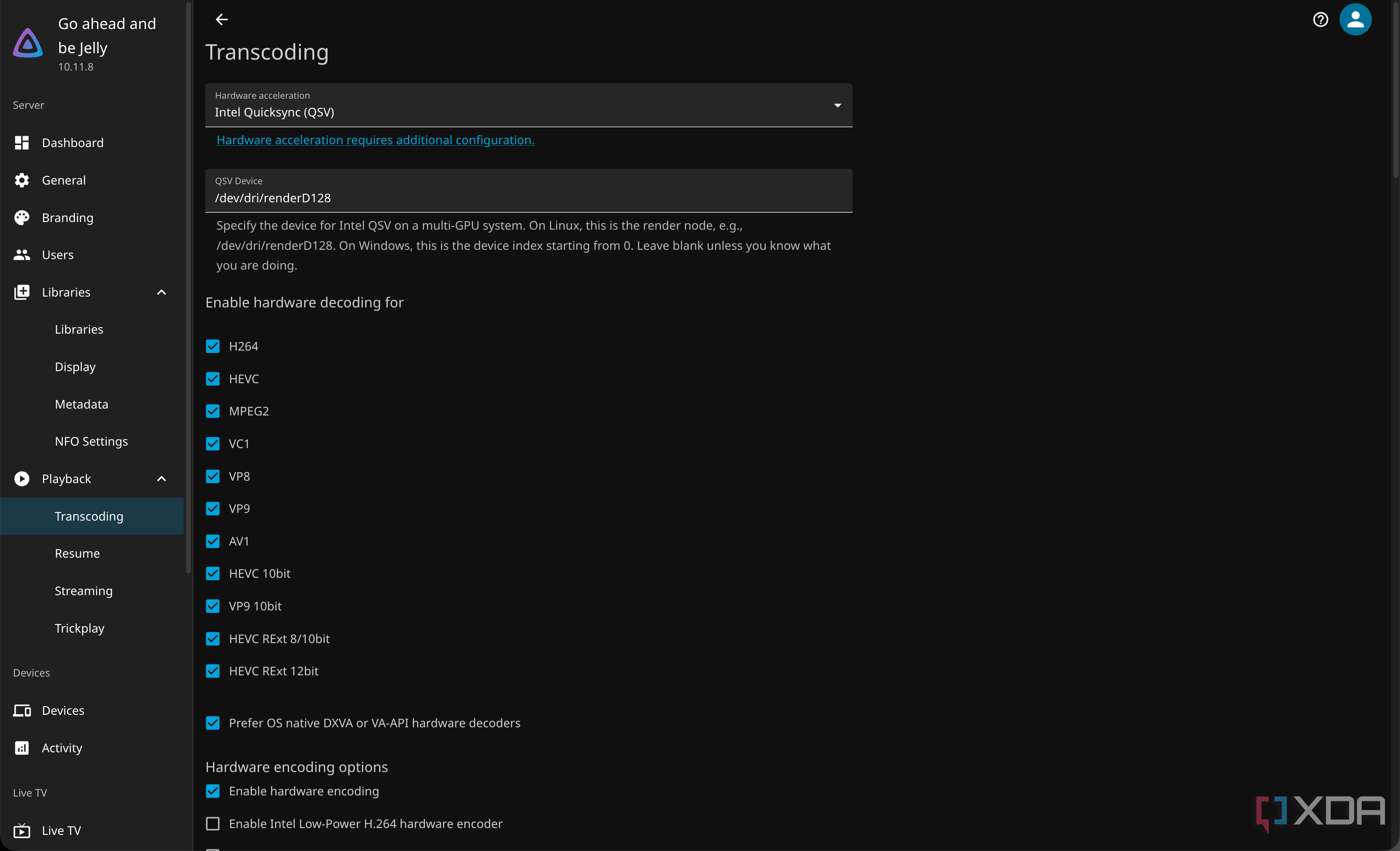Click the Branding palette icon

22,218
